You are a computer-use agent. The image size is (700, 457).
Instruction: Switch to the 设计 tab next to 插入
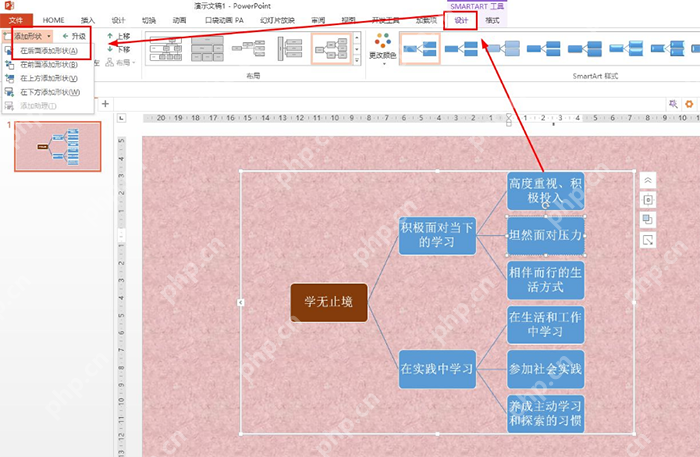coord(118,20)
